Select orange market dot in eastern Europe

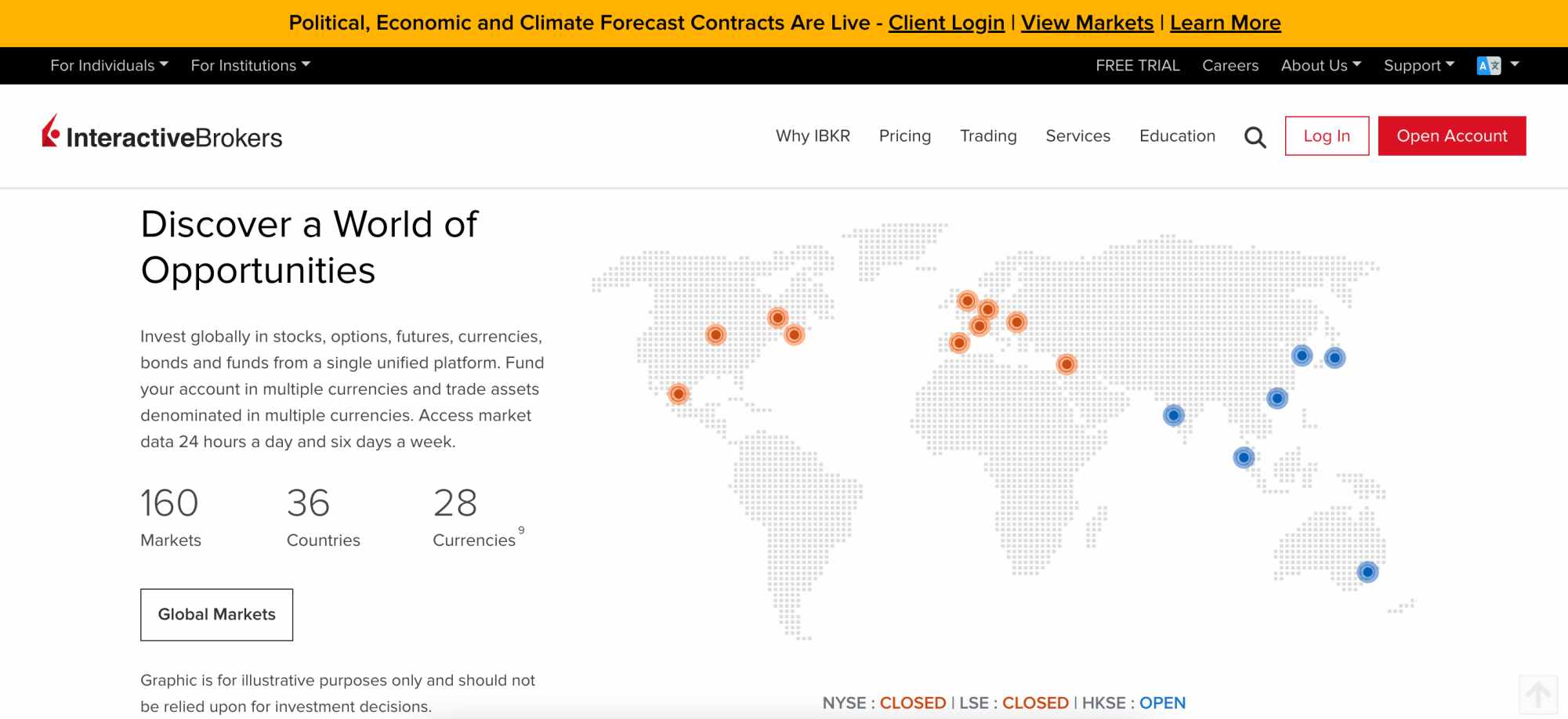click(x=1016, y=322)
